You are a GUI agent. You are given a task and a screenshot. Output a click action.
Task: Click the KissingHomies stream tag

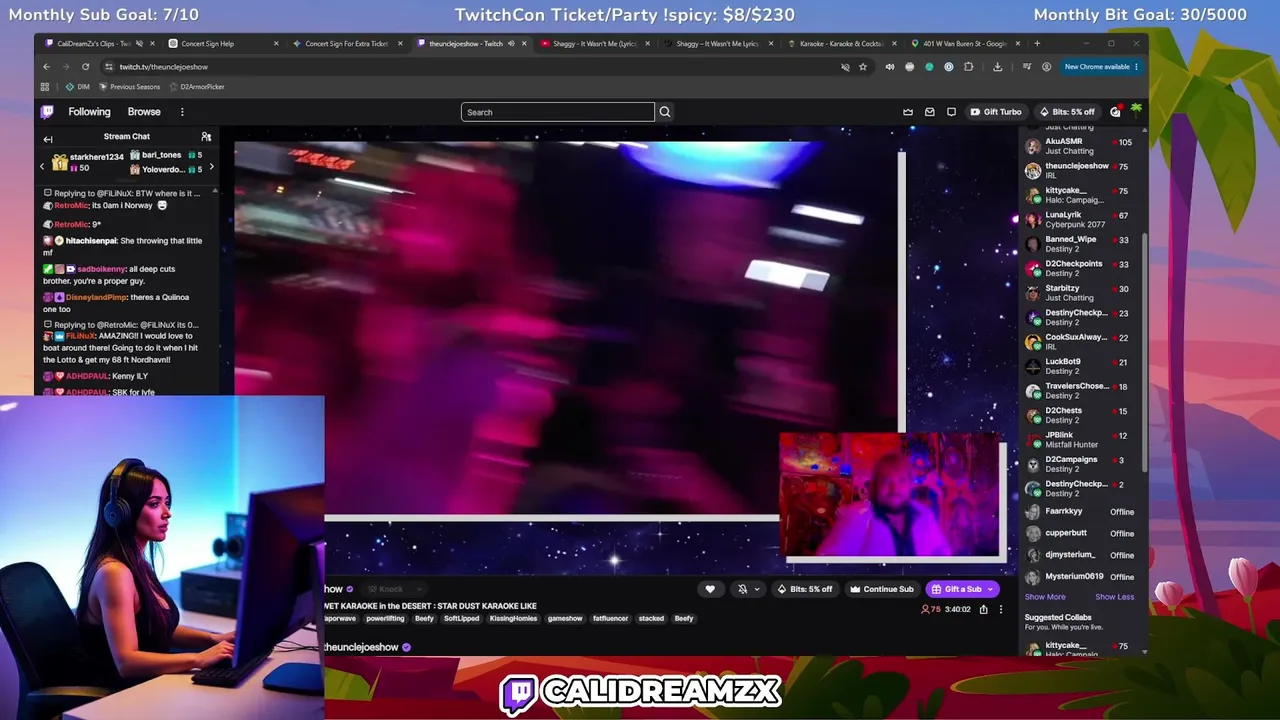[513, 619]
